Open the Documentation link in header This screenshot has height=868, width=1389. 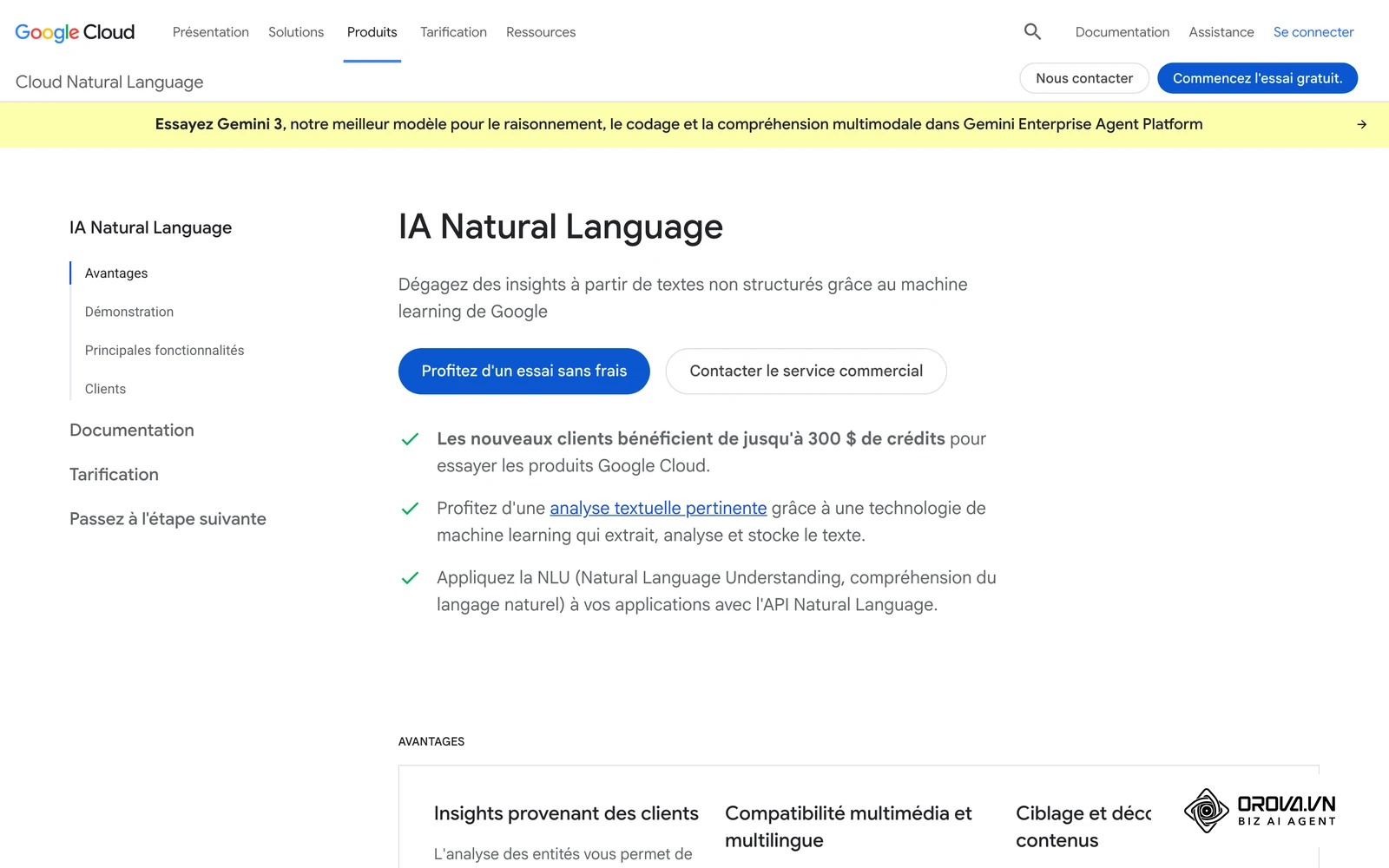[1122, 32]
